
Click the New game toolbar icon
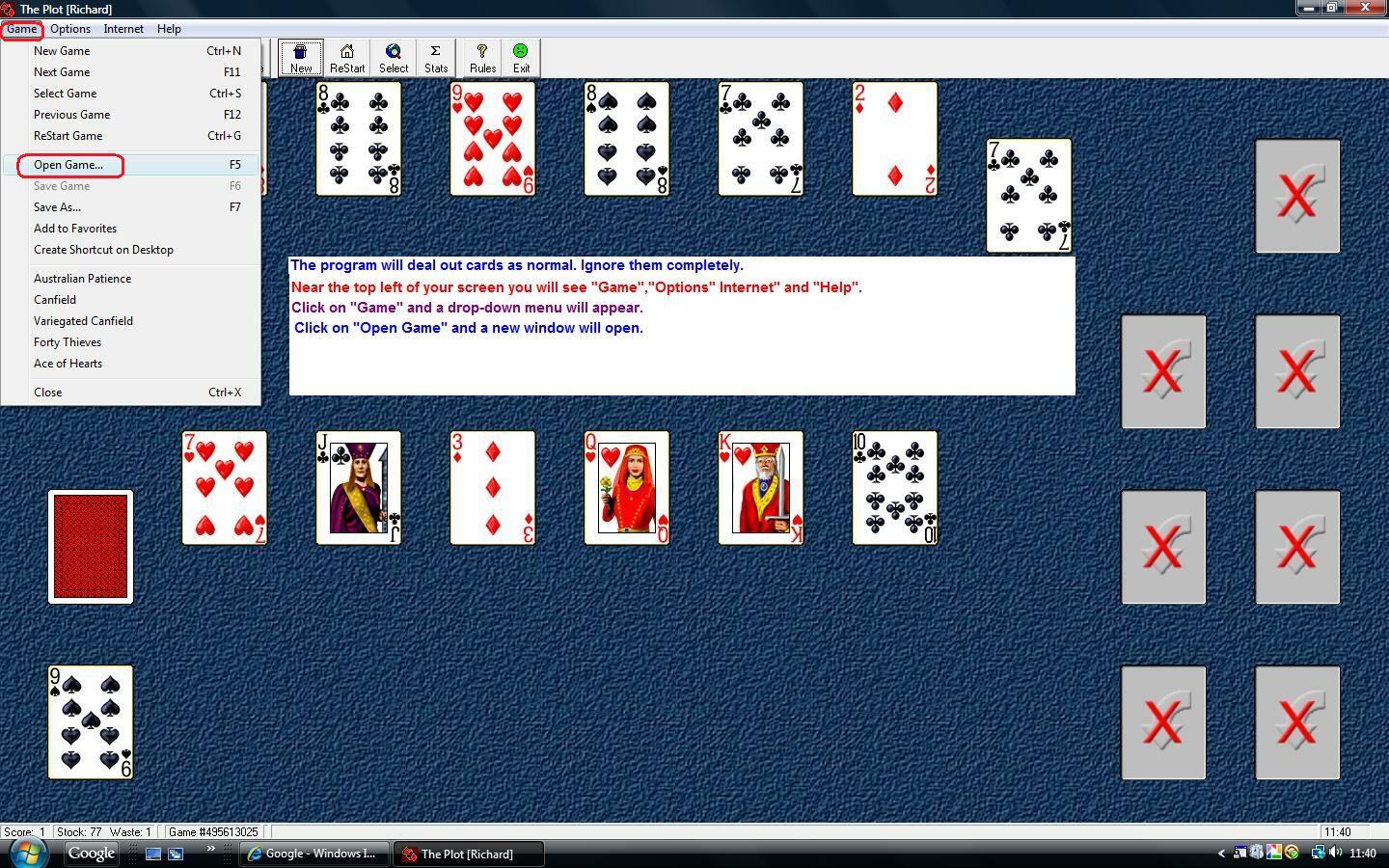click(x=301, y=58)
